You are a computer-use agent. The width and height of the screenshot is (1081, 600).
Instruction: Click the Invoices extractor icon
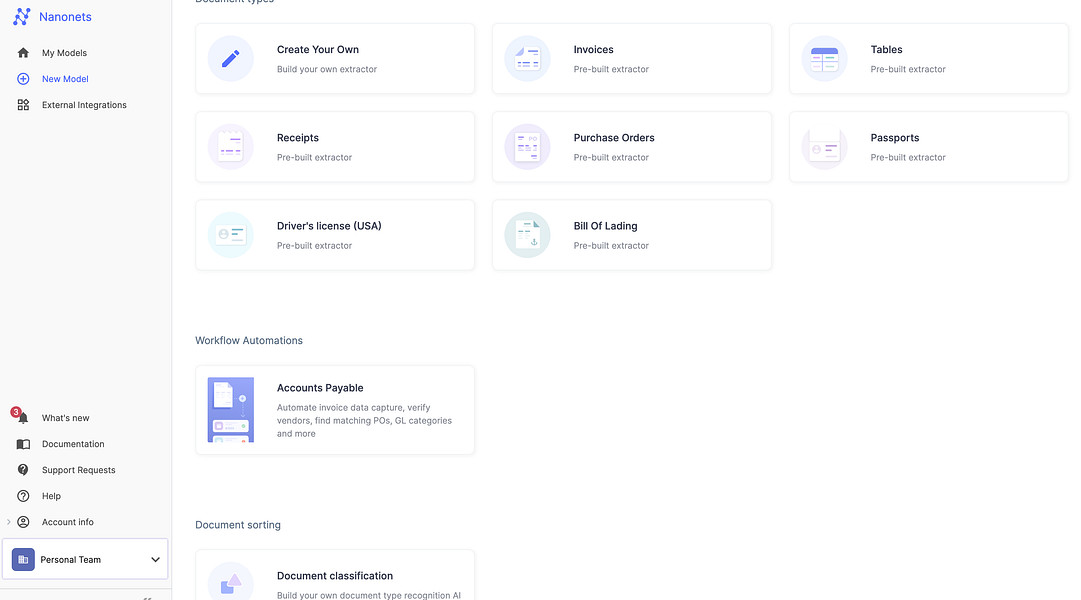point(527,58)
